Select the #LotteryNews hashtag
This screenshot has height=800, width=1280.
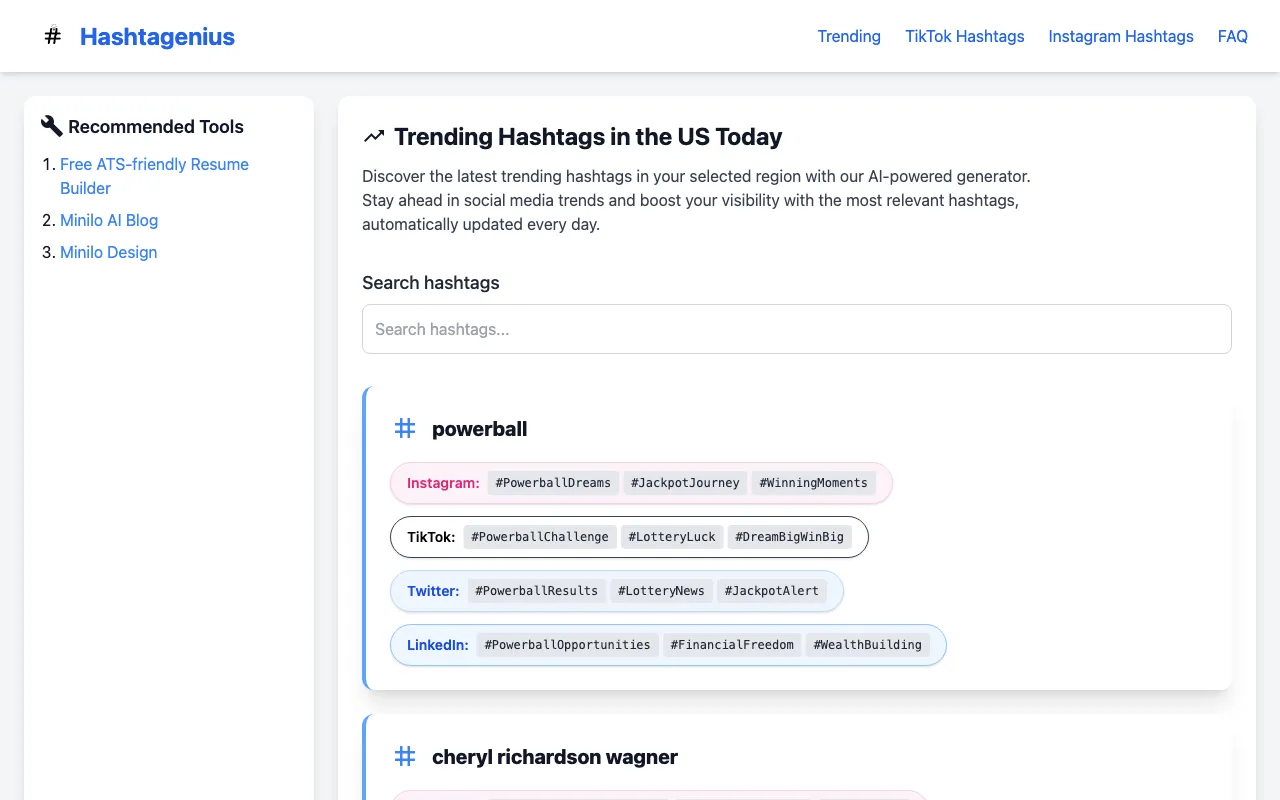point(661,591)
